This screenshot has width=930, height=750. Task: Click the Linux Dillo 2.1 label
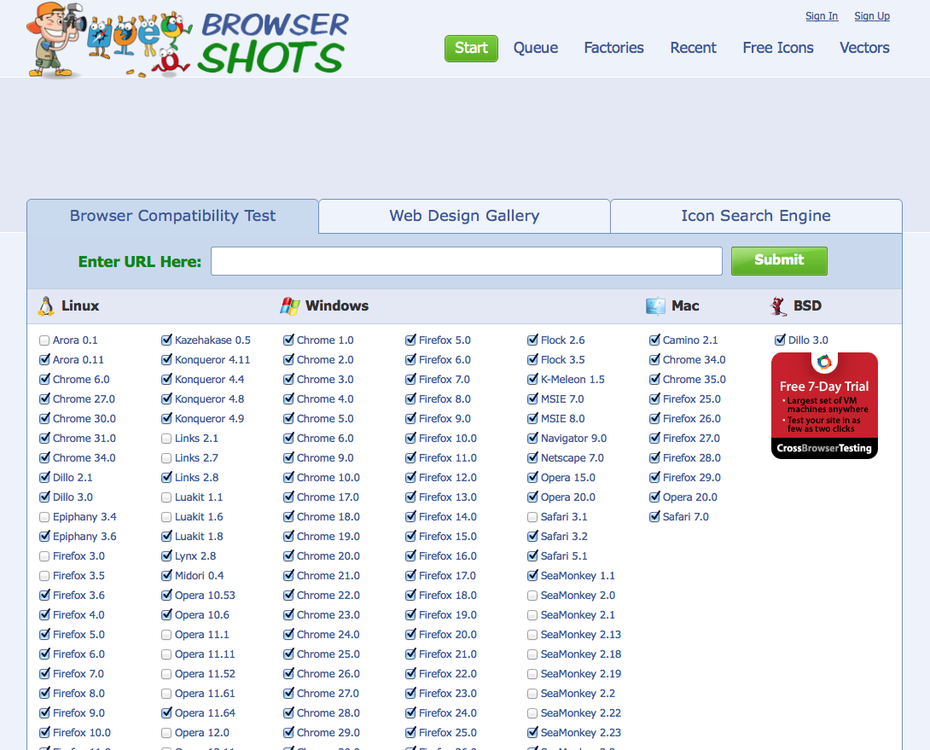[x=72, y=478]
